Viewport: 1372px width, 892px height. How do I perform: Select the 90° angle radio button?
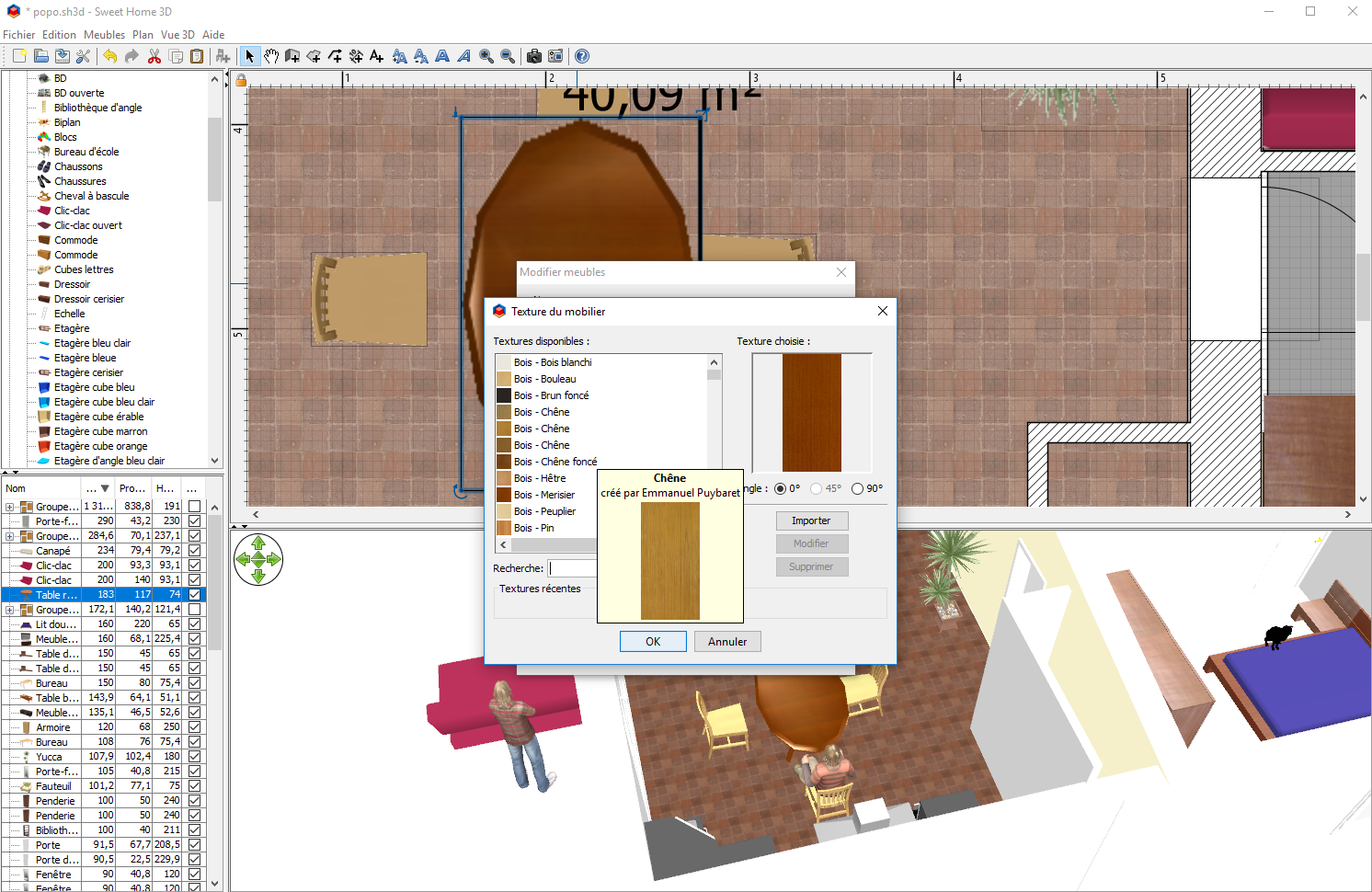tap(857, 489)
